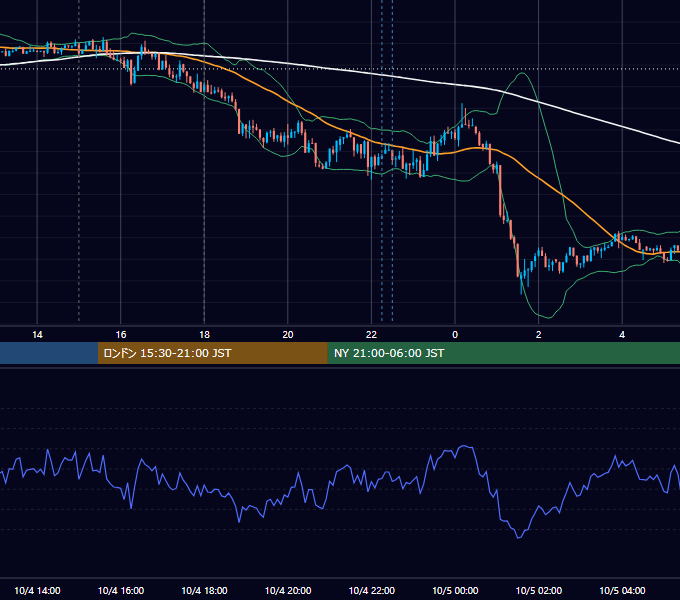Click the 14 hour axis label
The height and width of the screenshot is (600, 680).
[x=37, y=335]
